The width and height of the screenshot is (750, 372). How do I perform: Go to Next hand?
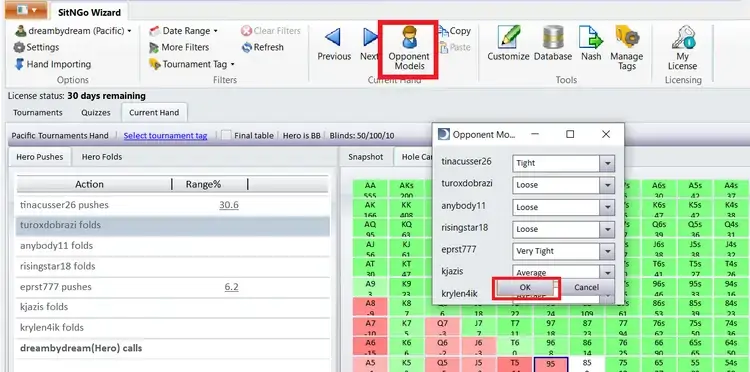(369, 44)
